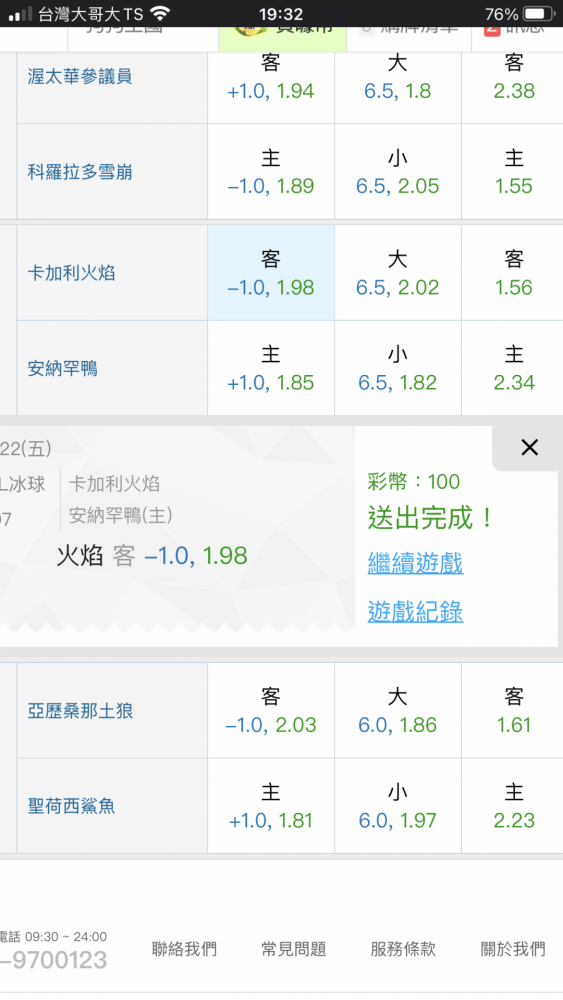Open the 服務條款 footer link
The height and width of the screenshot is (1000, 563).
(x=403, y=949)
